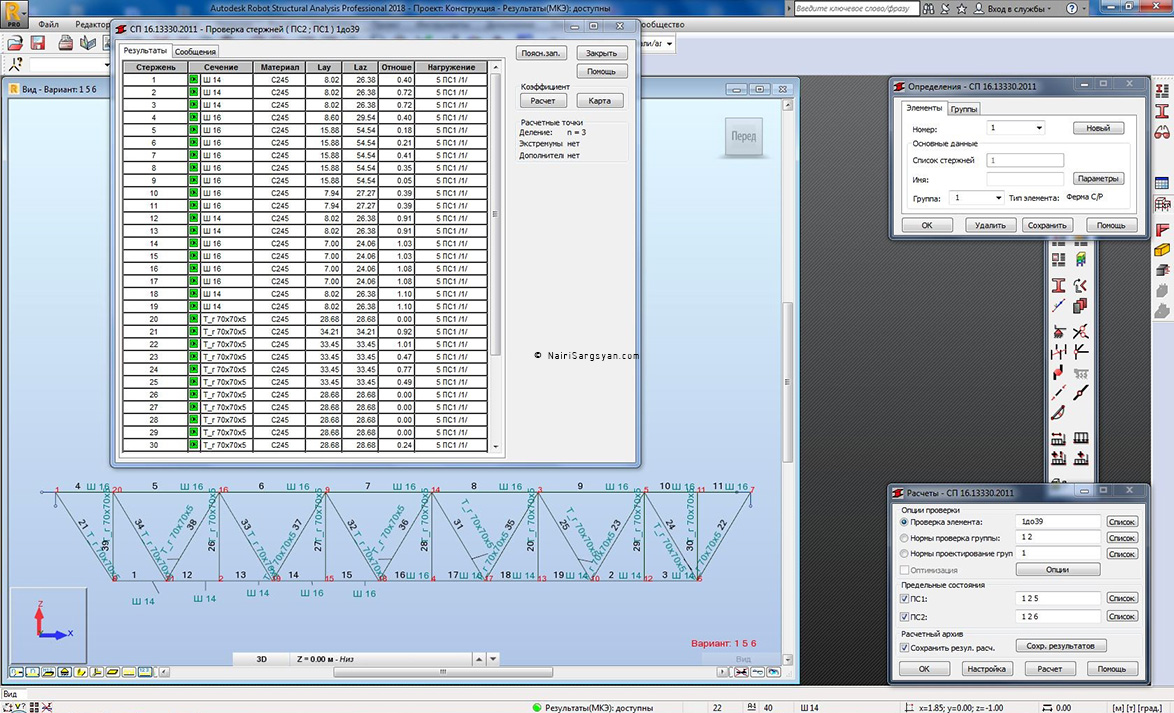Click the four-squares grid icon in the status bar
Viewport: 1174px width, 713px height.
[34, 707]
